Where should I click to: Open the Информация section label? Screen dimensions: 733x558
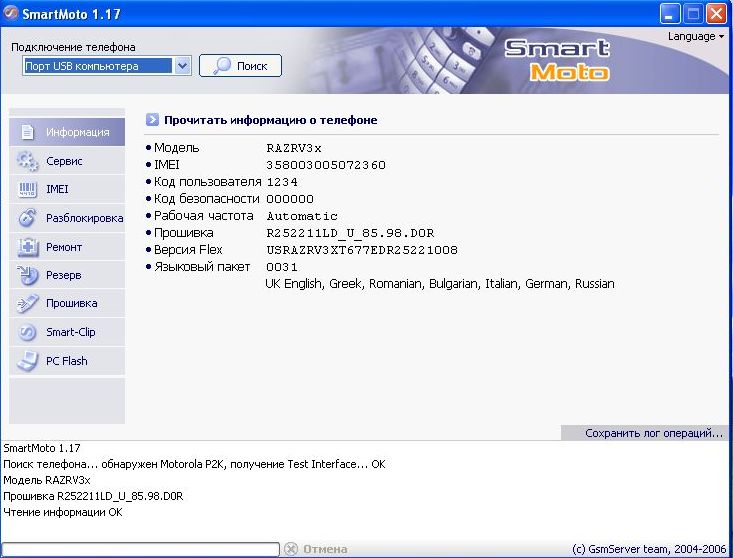coord(78,132)
